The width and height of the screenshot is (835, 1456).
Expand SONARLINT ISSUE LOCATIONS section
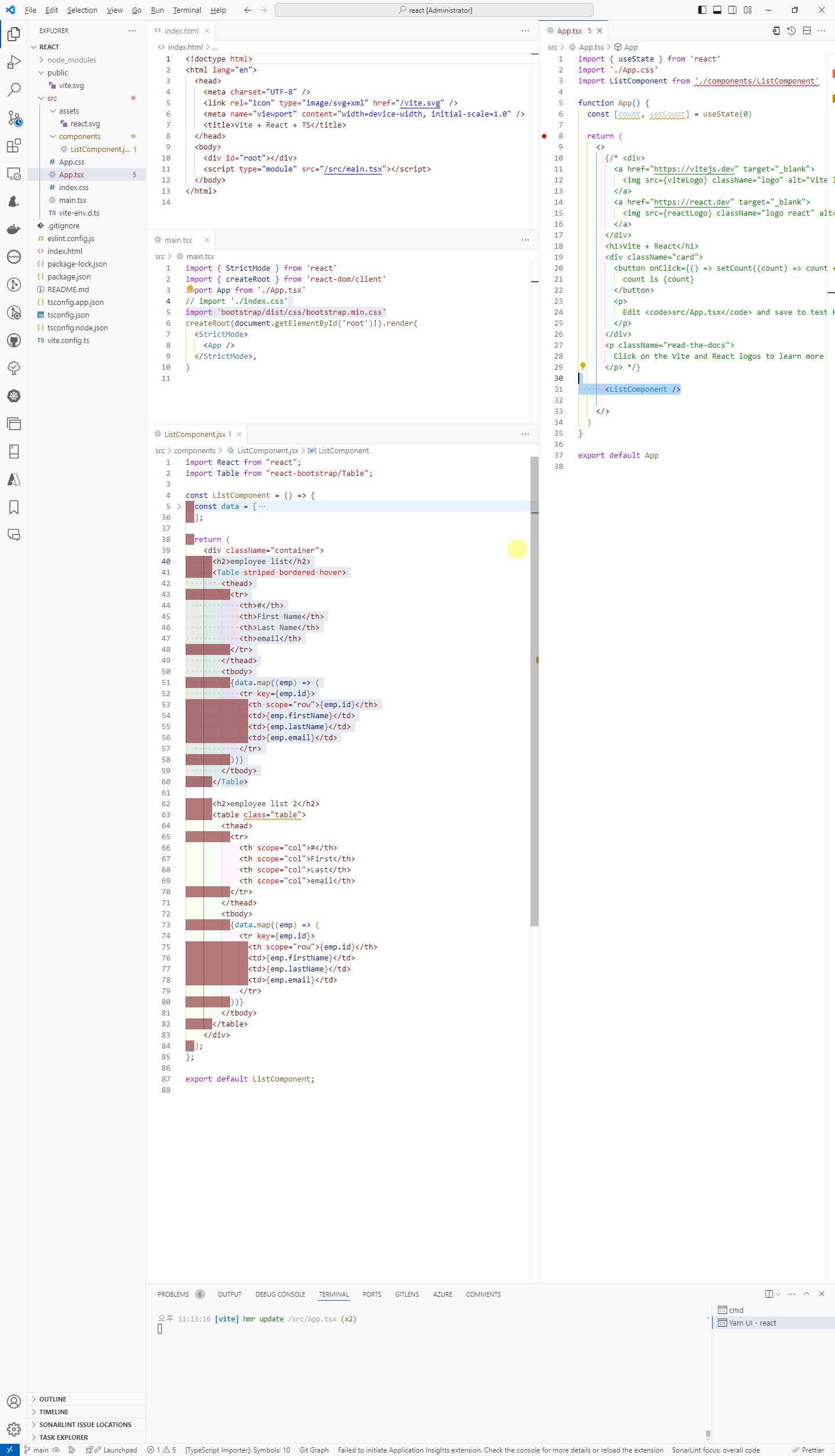pos(86,1425)
